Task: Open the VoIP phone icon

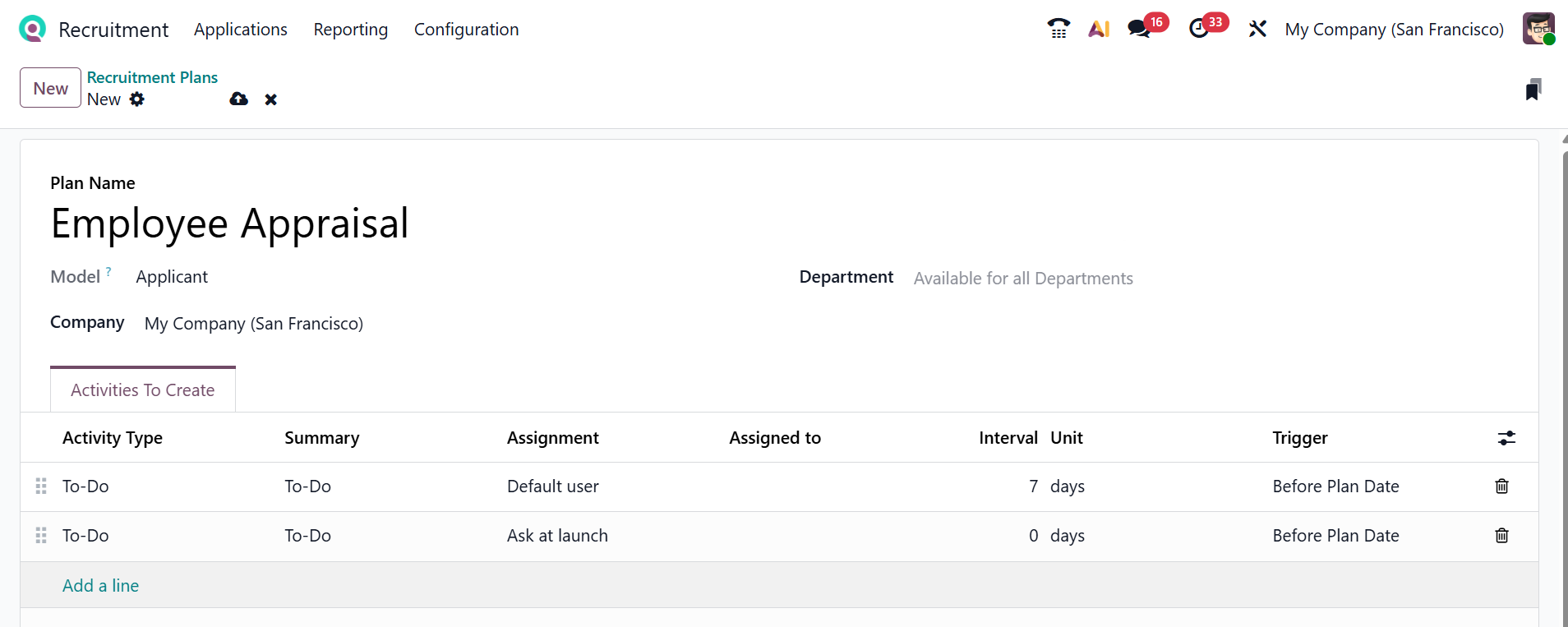Action: [x=1058, y=29]
